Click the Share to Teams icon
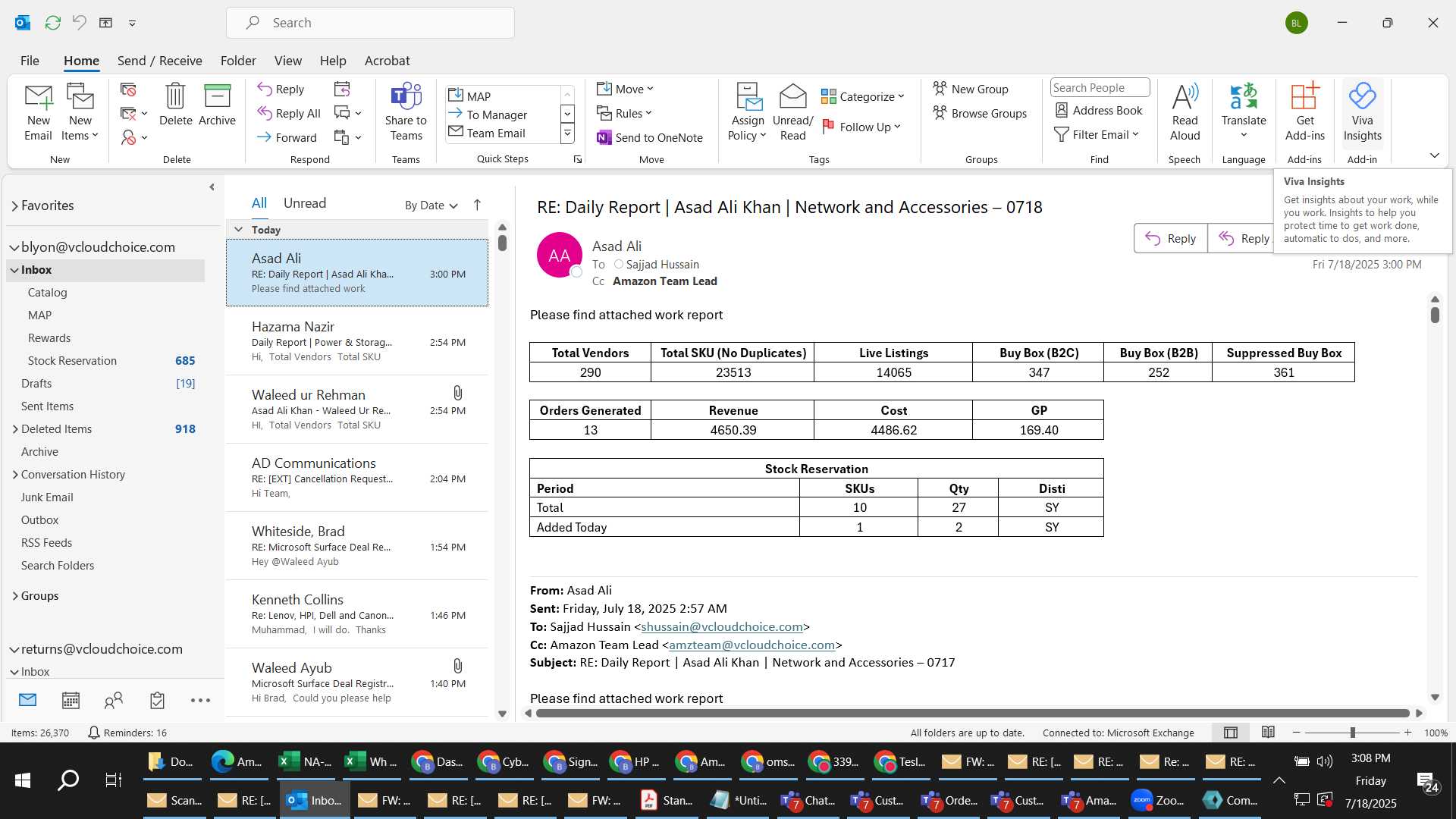 coord(406,112)
